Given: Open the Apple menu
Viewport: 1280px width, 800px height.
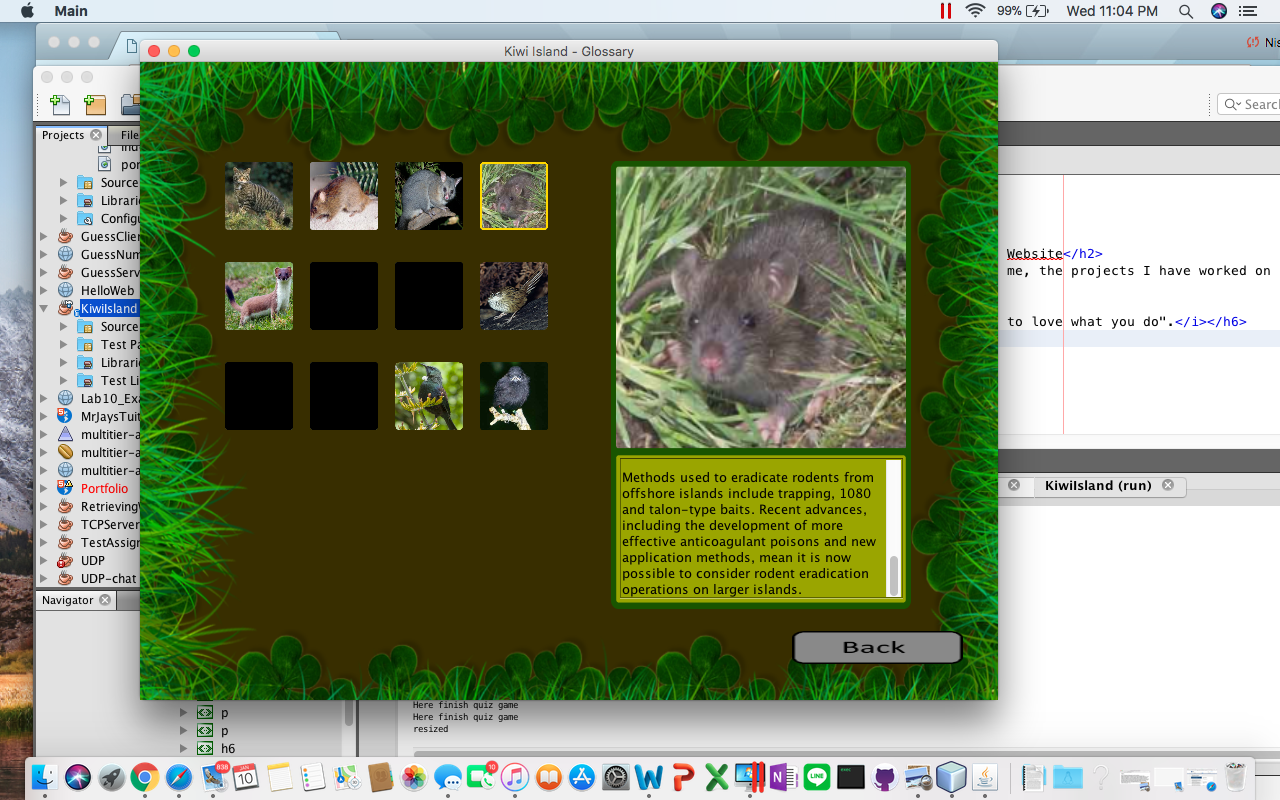Looking at the screenshot, I should (x=27, y=11).
